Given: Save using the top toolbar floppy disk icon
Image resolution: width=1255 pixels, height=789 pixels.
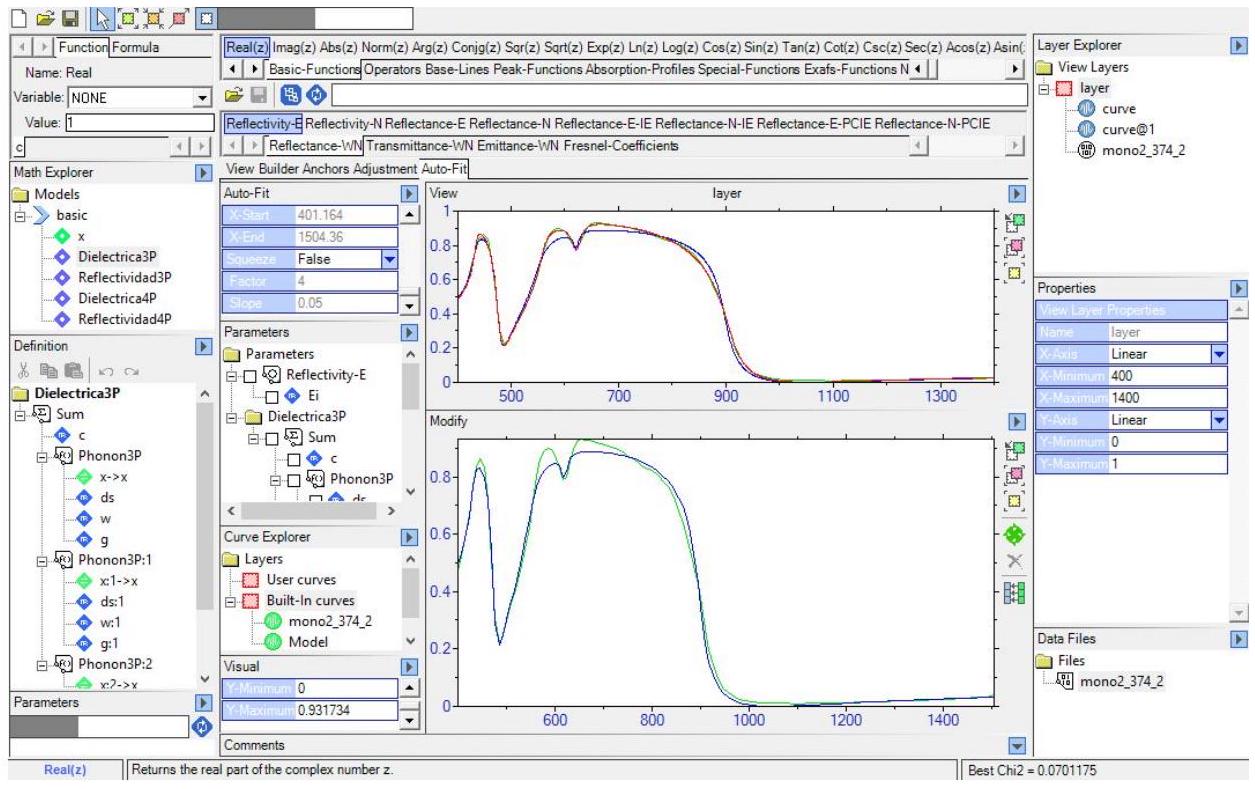Looking at the screenshot, I should pyautogui.click(x=72, y=18).
